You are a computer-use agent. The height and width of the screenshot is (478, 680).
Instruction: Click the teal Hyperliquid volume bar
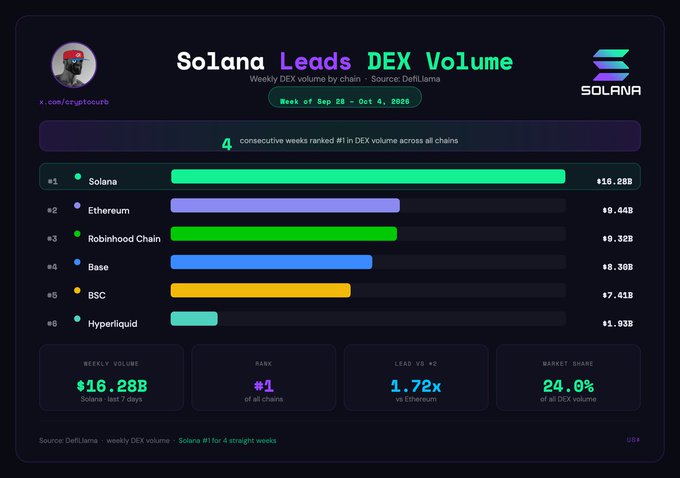coord(194,319)
